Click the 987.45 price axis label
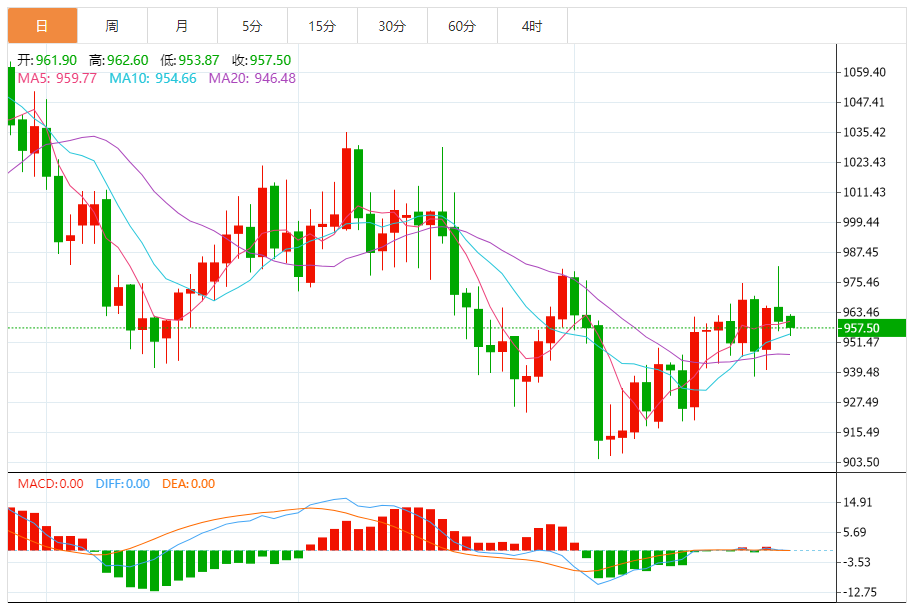This screenshot has width=912, height=603. tap(861, 252)
